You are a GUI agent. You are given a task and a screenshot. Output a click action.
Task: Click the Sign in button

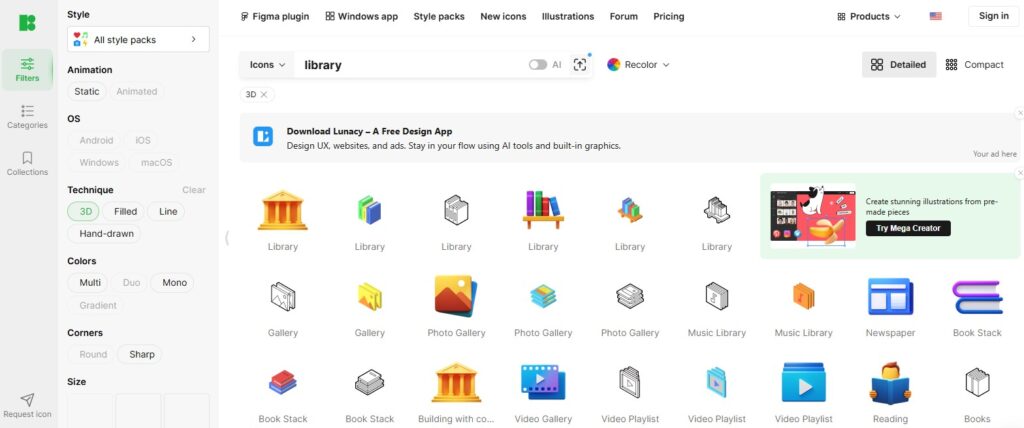pyautogui.click(x=993, y=16)
